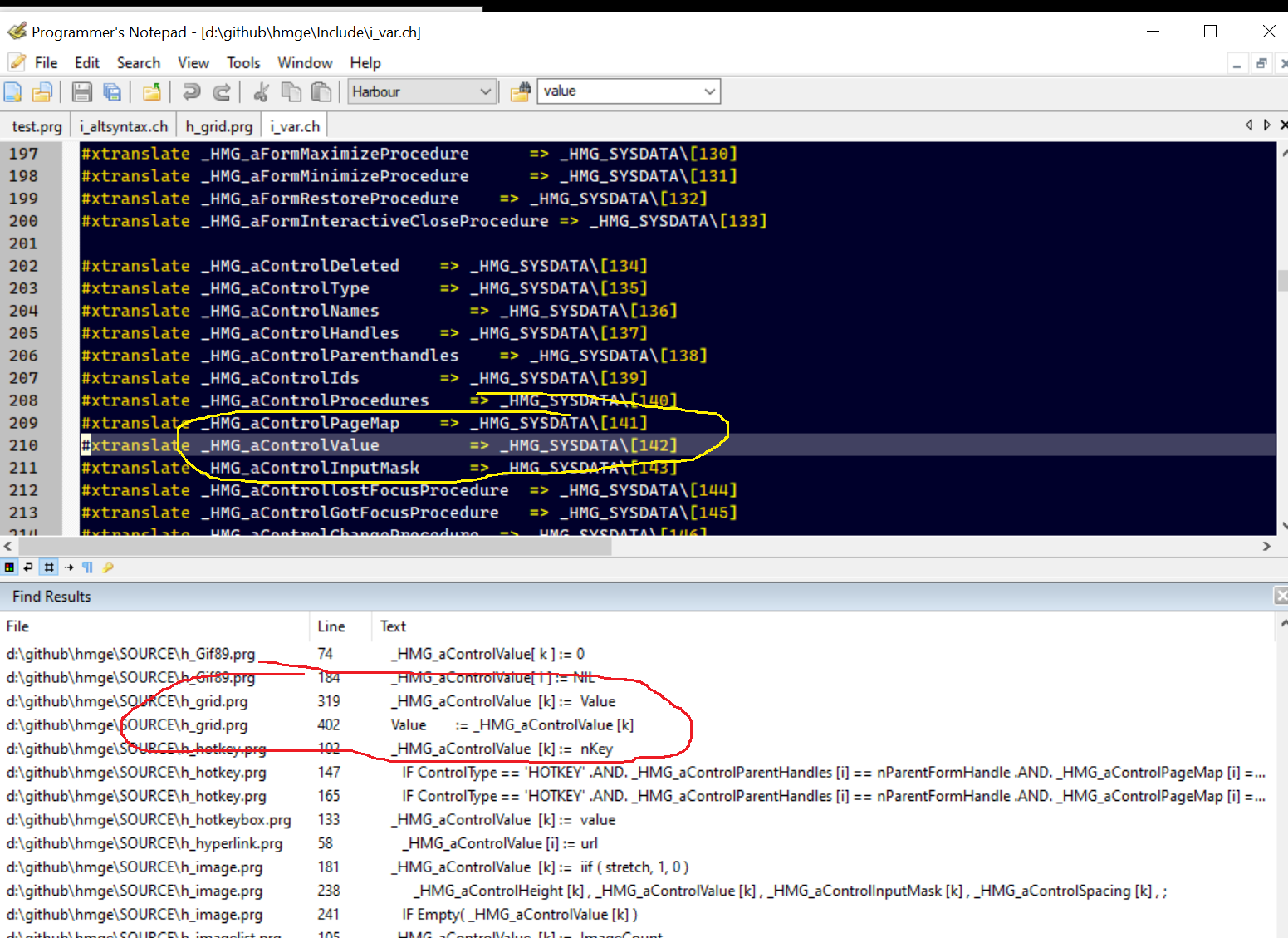Click the Find Results panel title
The image size is (1288, 938).
pos(51,597)
